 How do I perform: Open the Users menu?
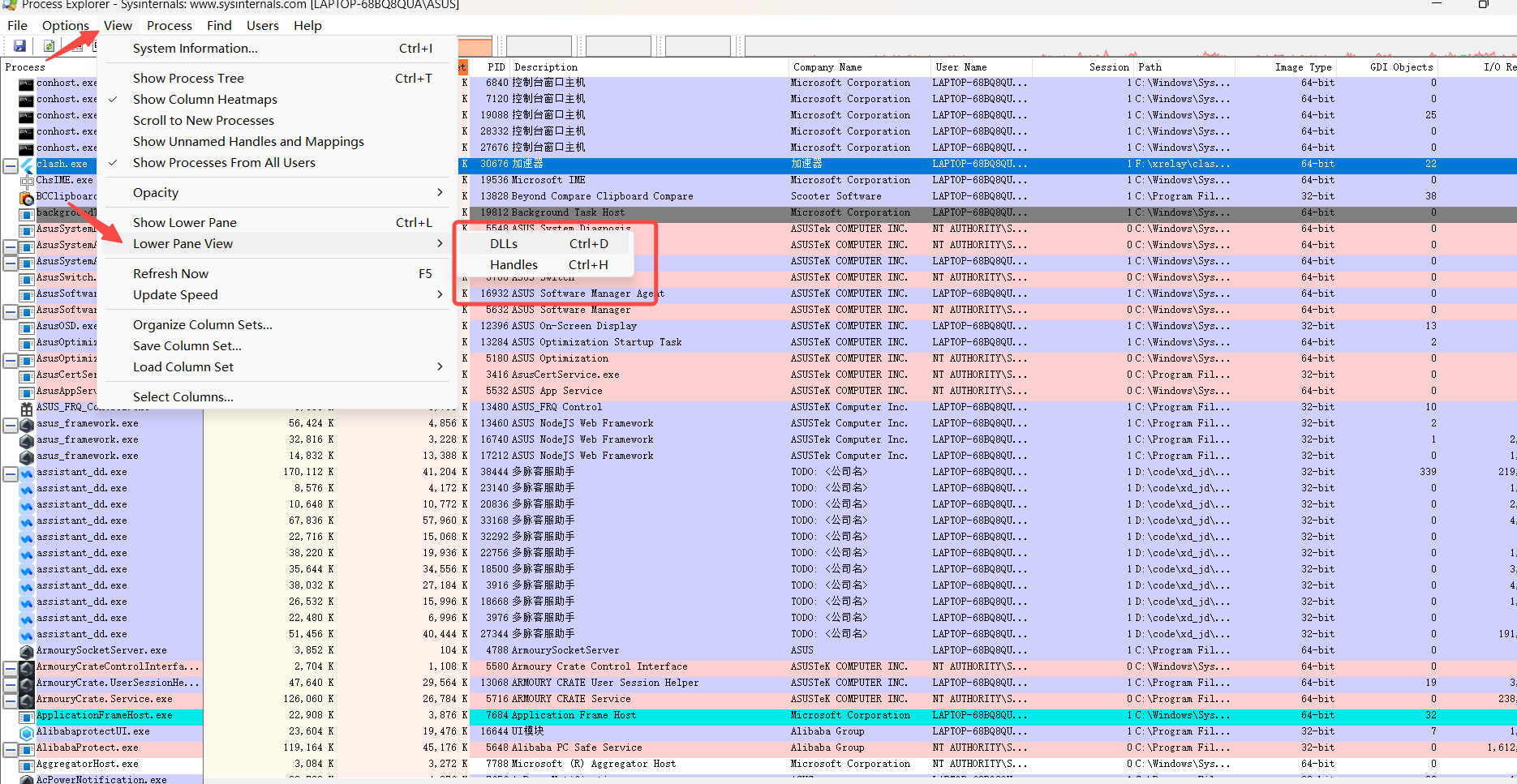[x=263, y=25]
